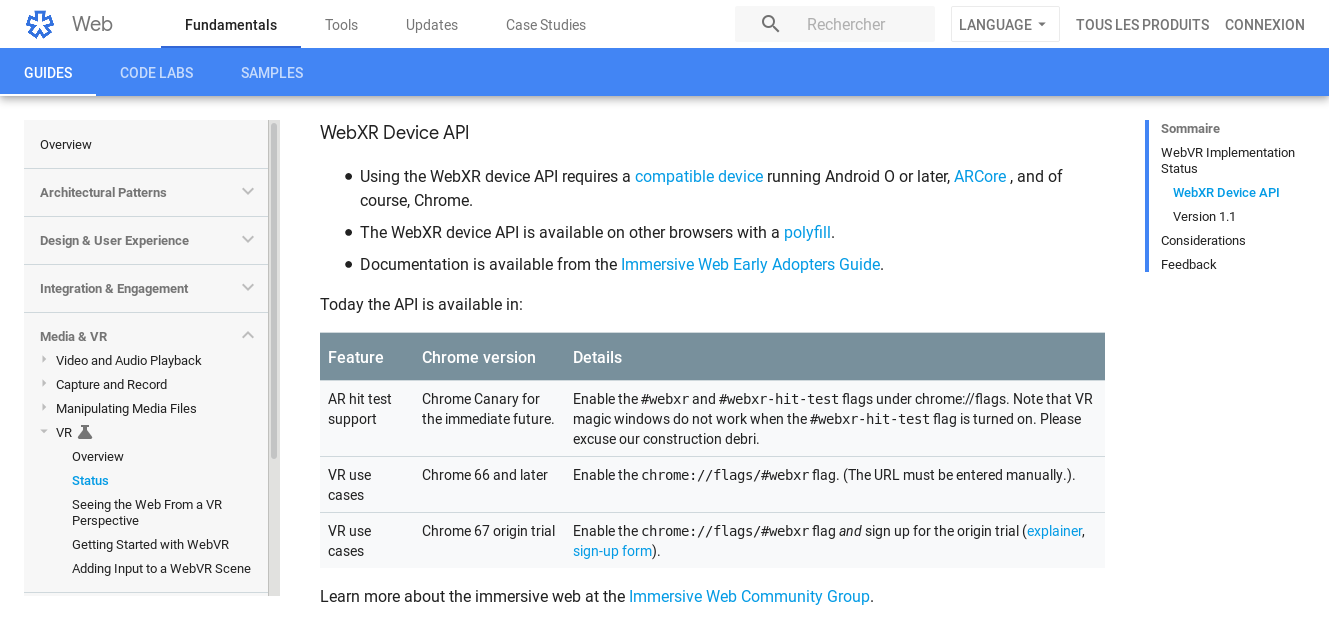Click the search magnifier icon
Image resolution: width=1329 pixels, height=620 pixels.
[770, 24]
